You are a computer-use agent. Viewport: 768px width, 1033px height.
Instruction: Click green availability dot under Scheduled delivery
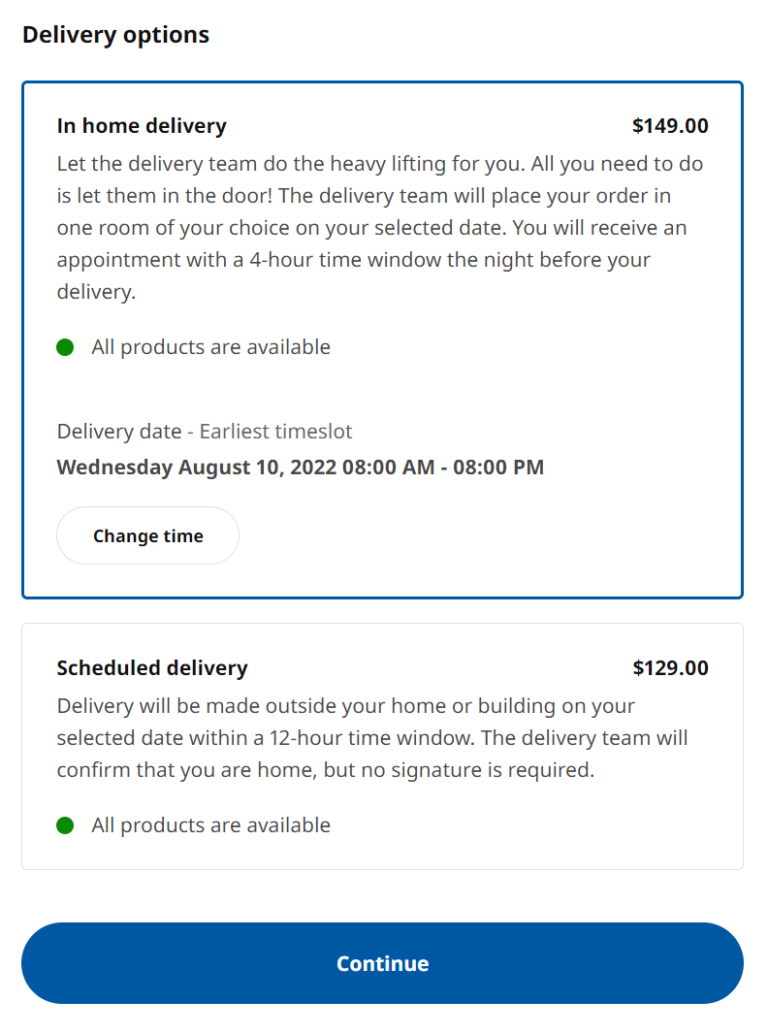pos(65,826)
